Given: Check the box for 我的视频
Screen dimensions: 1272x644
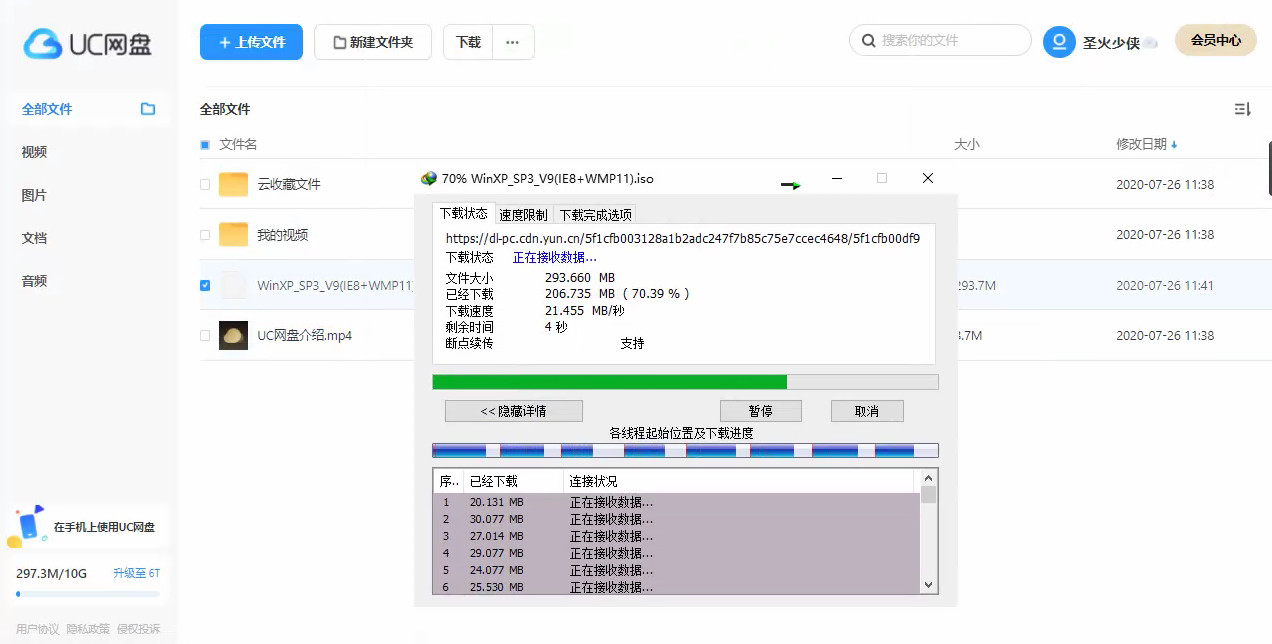Looking at the screenshot, I should pyautogui.click(x=205, y=235).
